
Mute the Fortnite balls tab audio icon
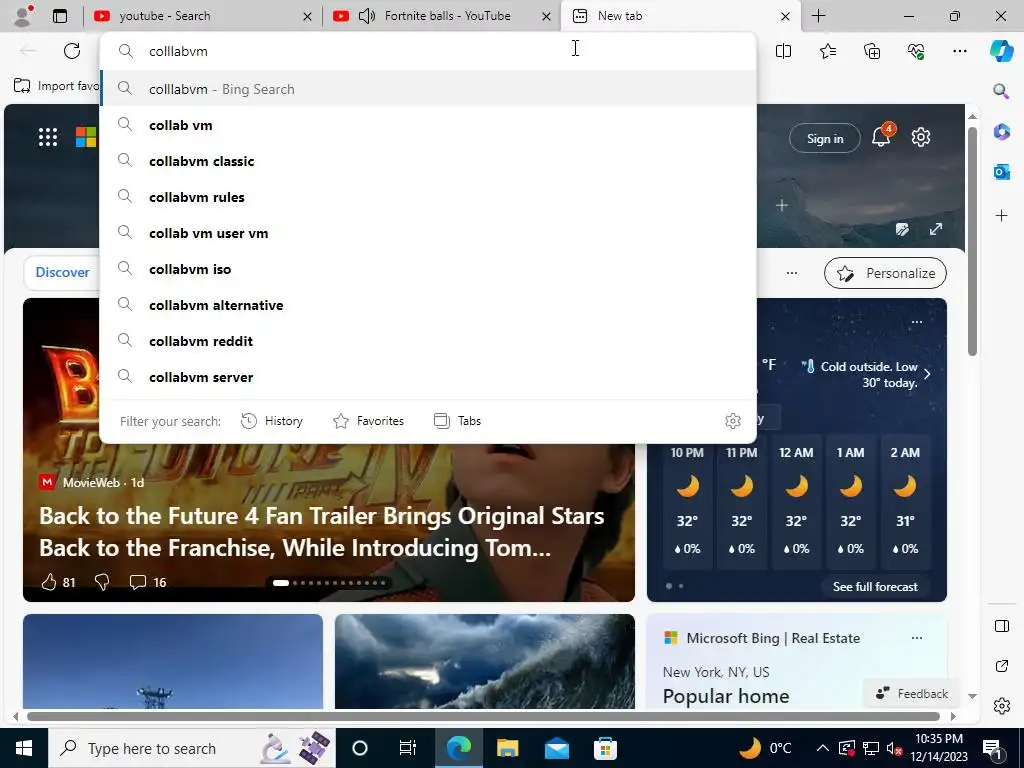point(367,16)
